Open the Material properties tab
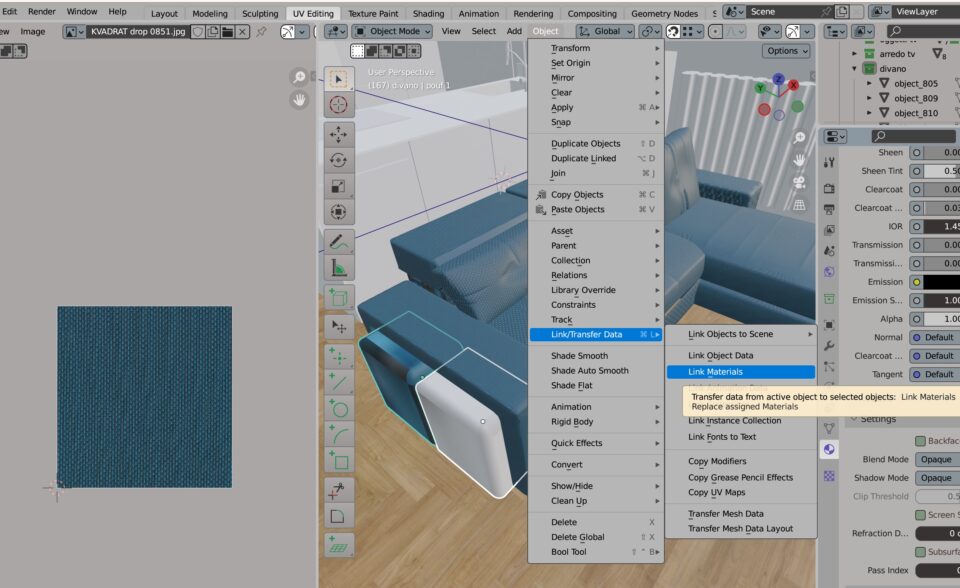 point(829,450)
